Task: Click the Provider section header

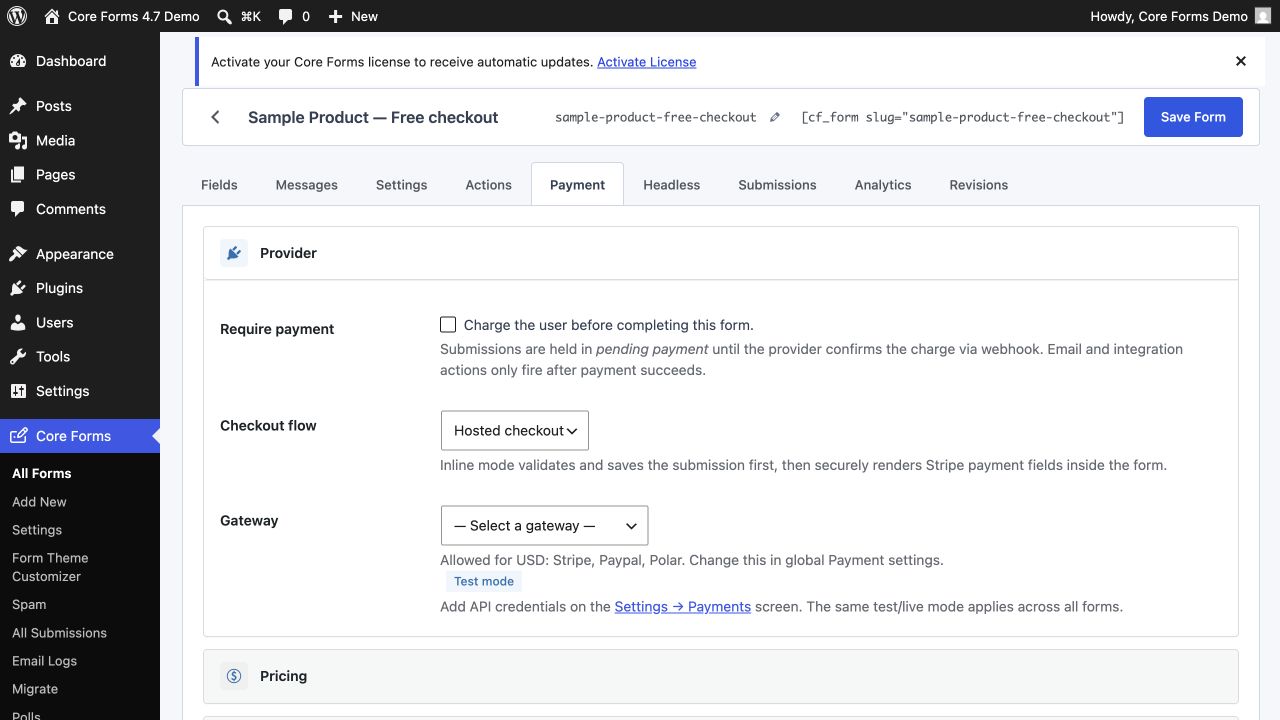Action: click(x=721, y=253)
